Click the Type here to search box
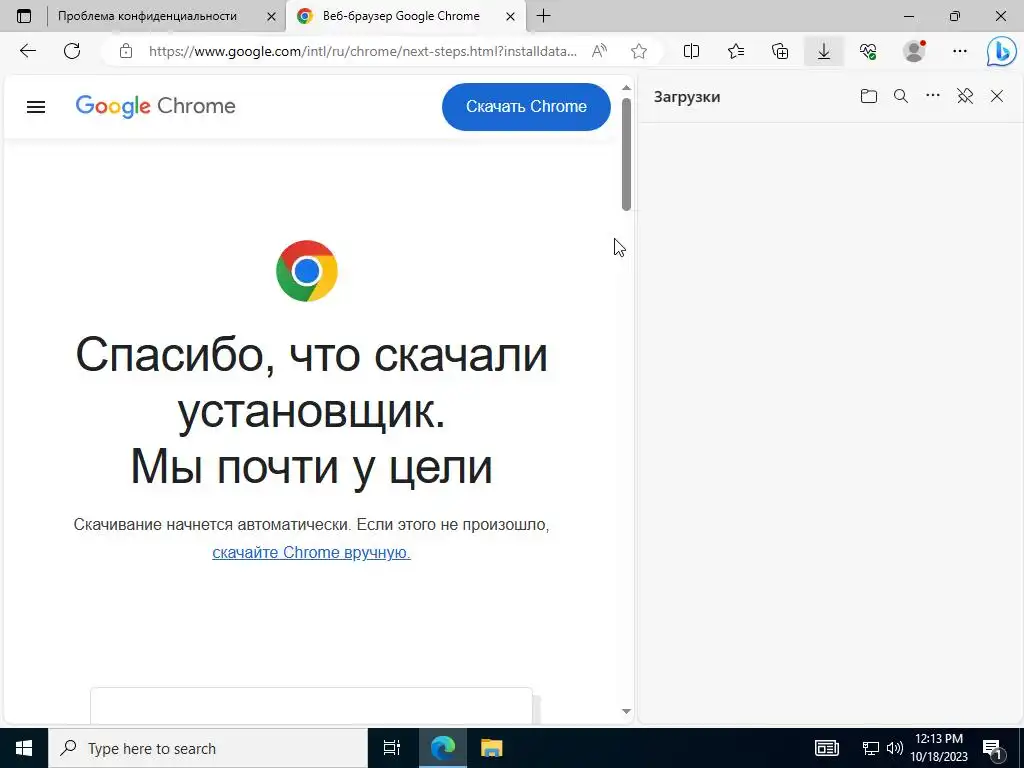Viewport: 1024px width, 768px height. [208, 748]
